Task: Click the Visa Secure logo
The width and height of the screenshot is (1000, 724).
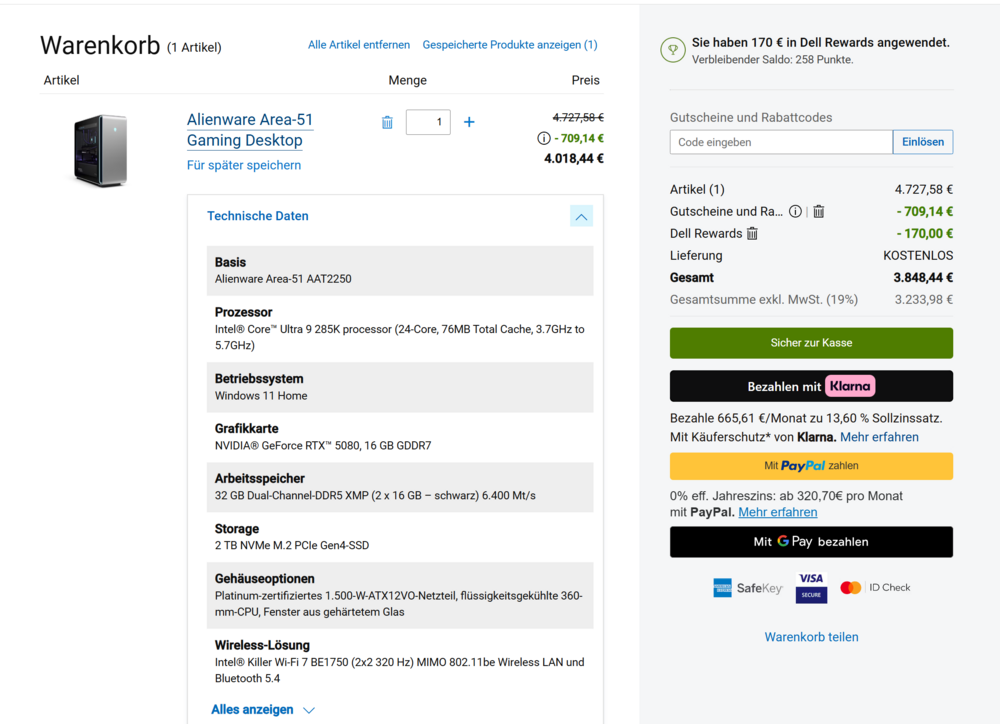Action: pos(811,587)
